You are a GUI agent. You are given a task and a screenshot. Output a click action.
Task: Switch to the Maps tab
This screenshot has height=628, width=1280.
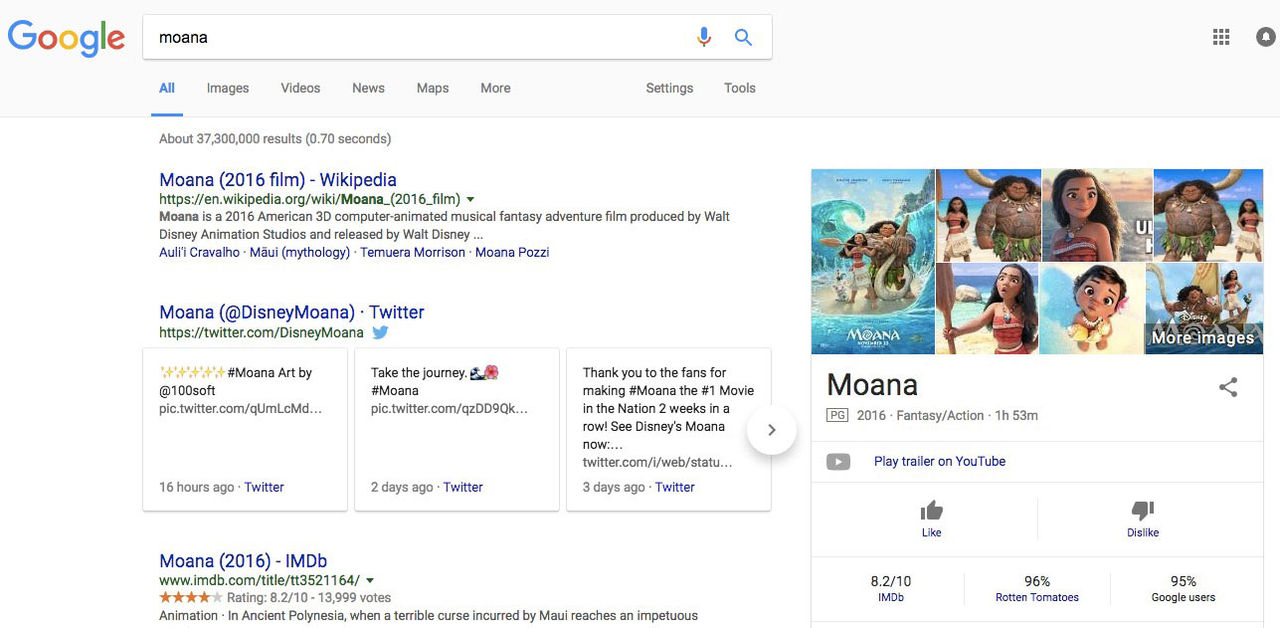tap(432, 88)
